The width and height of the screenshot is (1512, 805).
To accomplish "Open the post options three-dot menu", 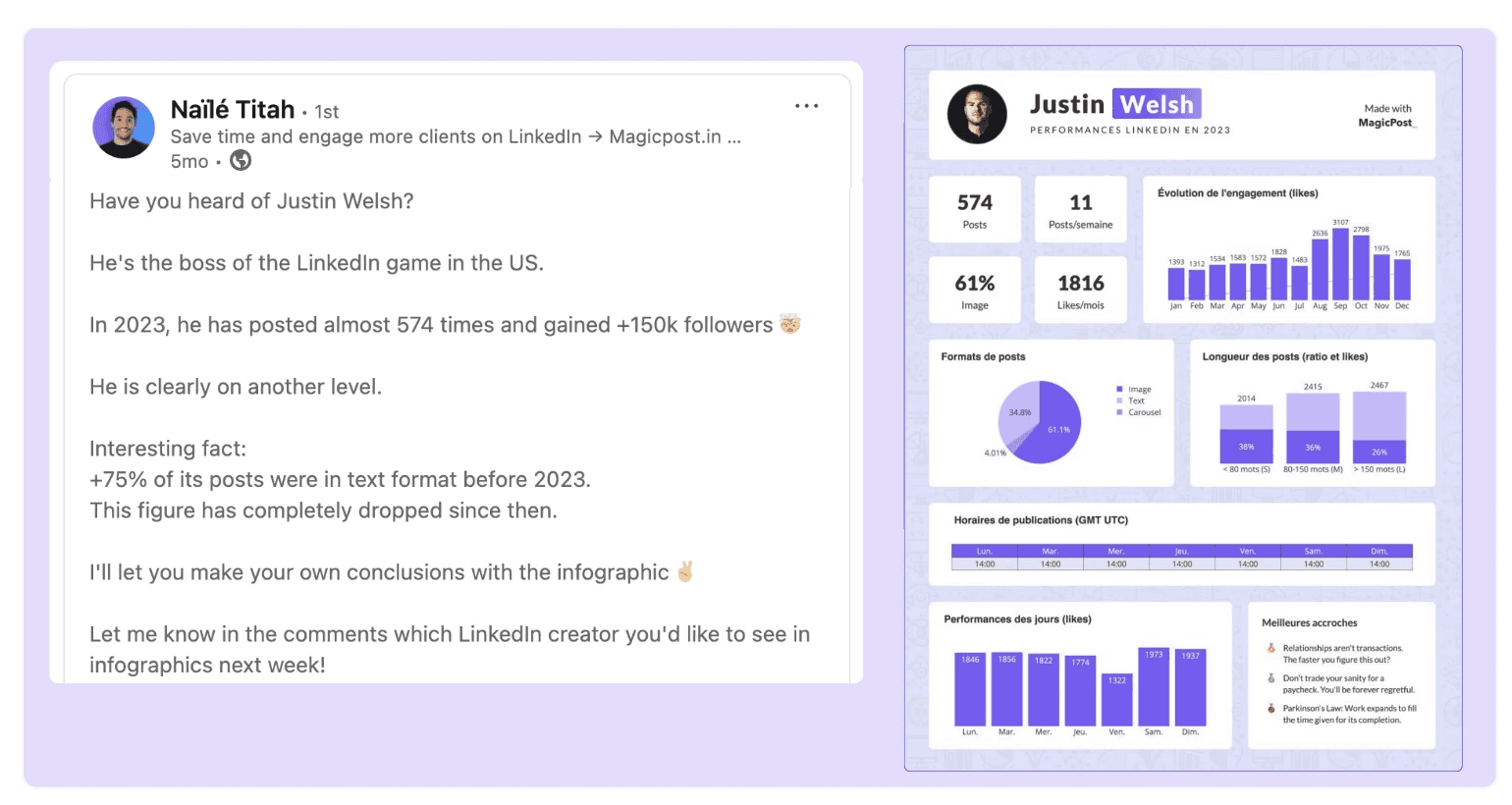I will coord(806,105).
